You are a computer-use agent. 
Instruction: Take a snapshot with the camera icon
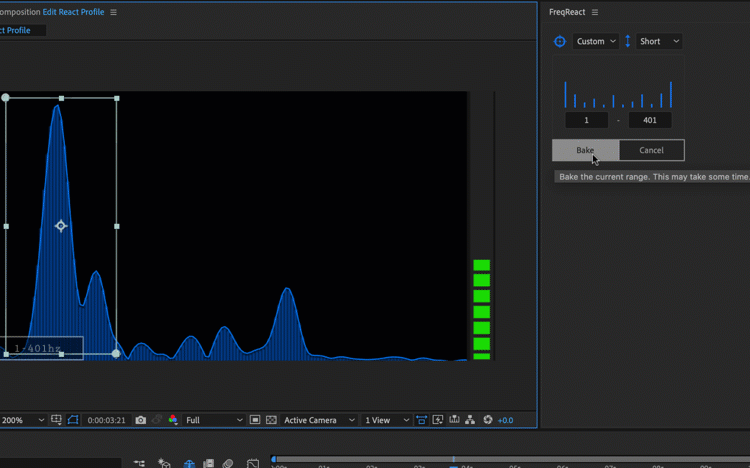pyautogui.click(x=141, y=420)
